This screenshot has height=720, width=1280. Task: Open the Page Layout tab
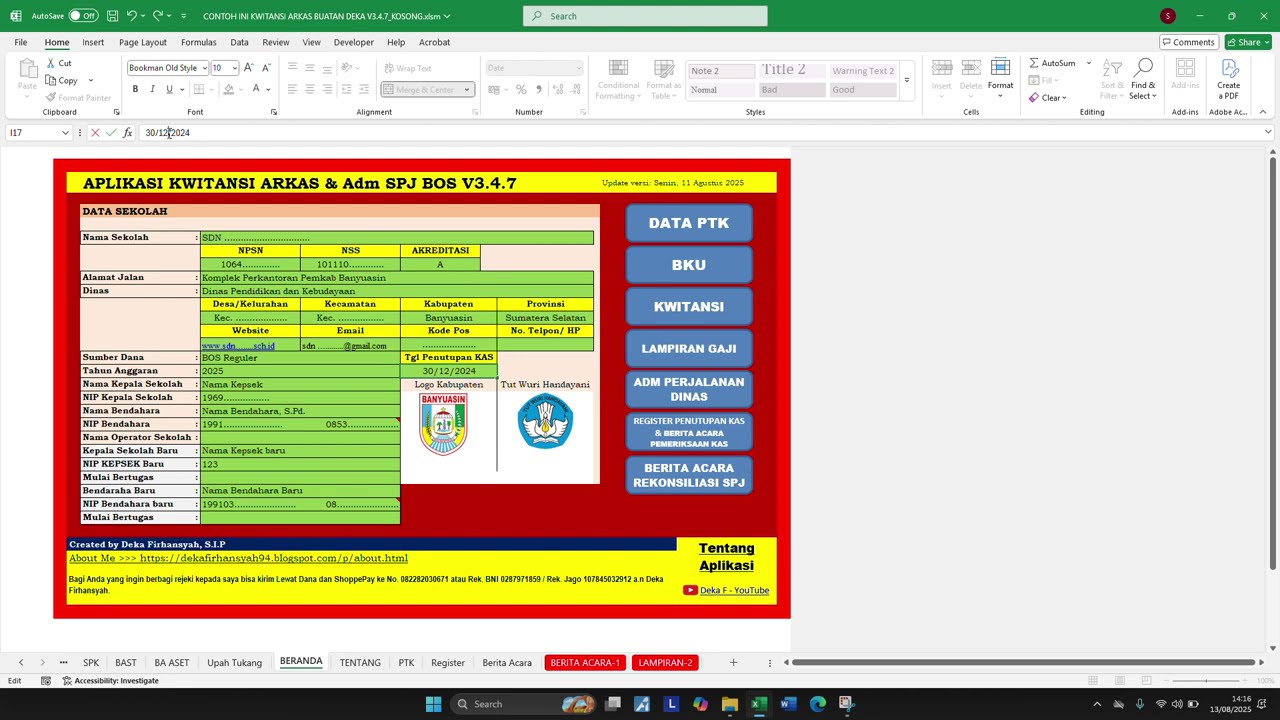pos(143,42)
